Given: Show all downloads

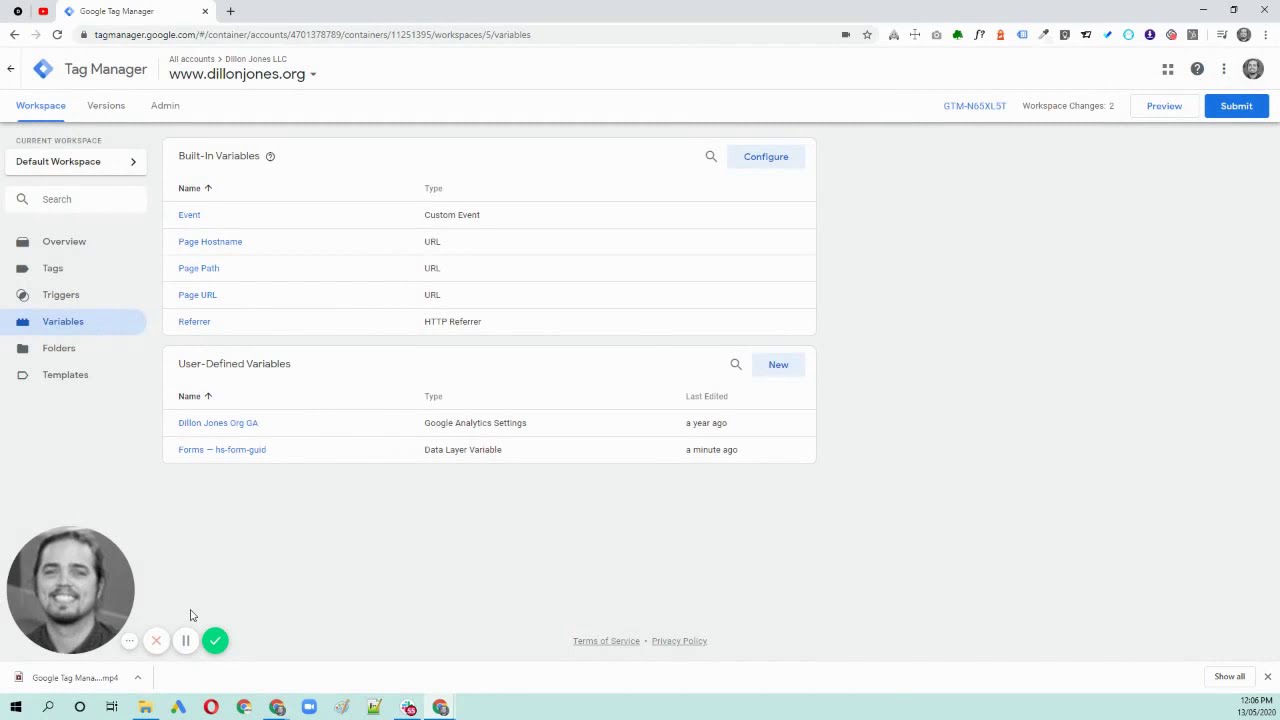Looking at the screenshot, I should click(x=1229, y=677).
